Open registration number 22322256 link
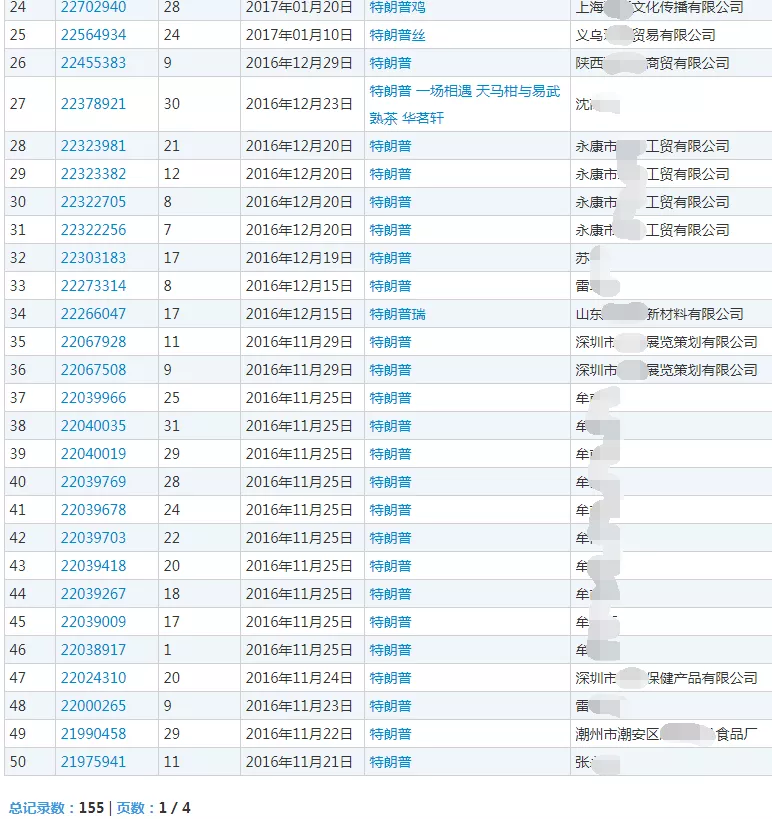The width and height of the screenshot is (772, 819). tap(93, 230)
